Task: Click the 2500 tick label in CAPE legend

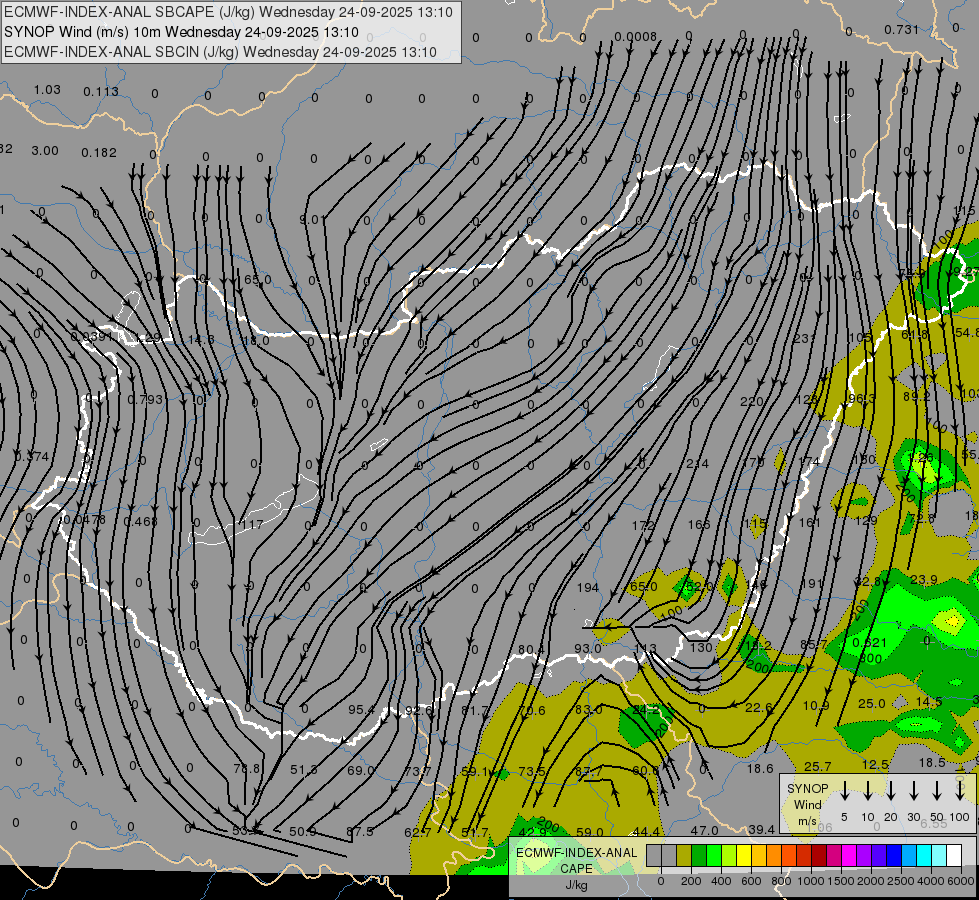Action: click(900, 881)
